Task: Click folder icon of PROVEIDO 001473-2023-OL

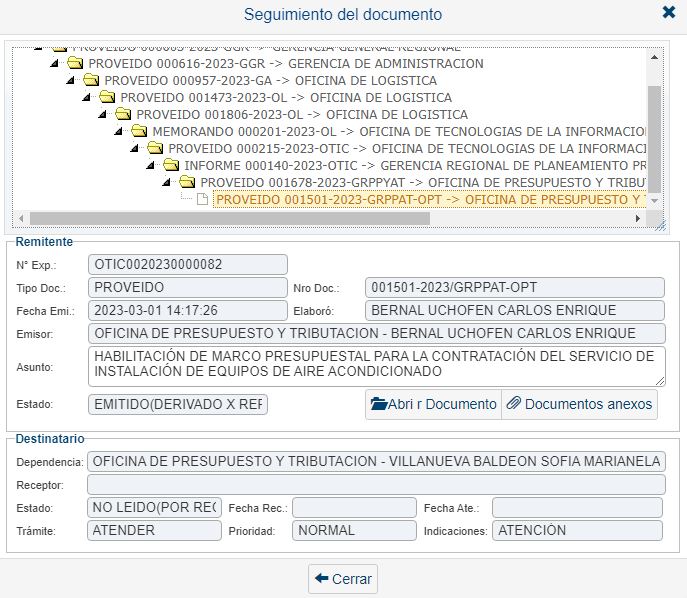Action: click(107, 97)
